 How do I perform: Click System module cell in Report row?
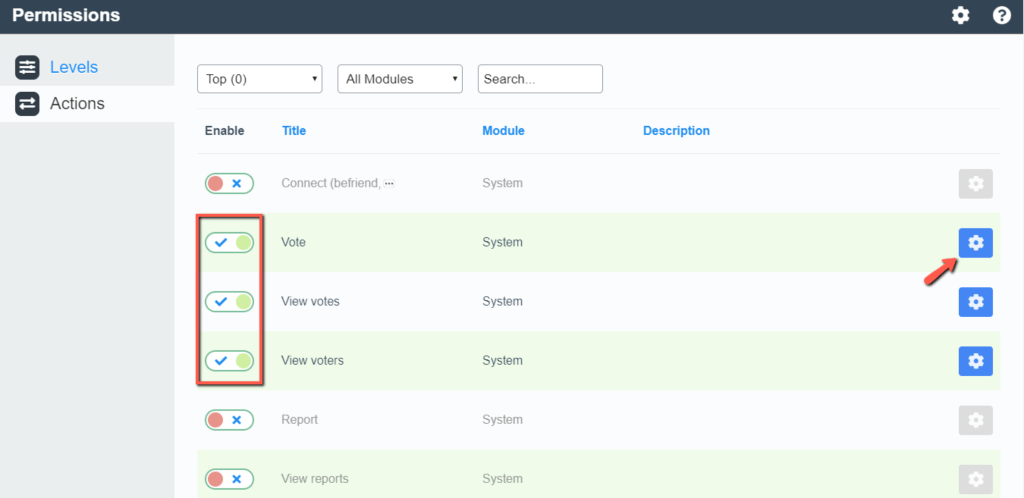(x=502, y=420)
